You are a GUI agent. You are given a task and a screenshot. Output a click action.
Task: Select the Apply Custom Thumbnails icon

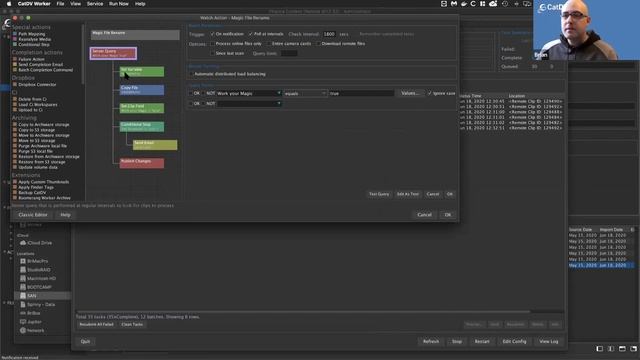(15, 182)
